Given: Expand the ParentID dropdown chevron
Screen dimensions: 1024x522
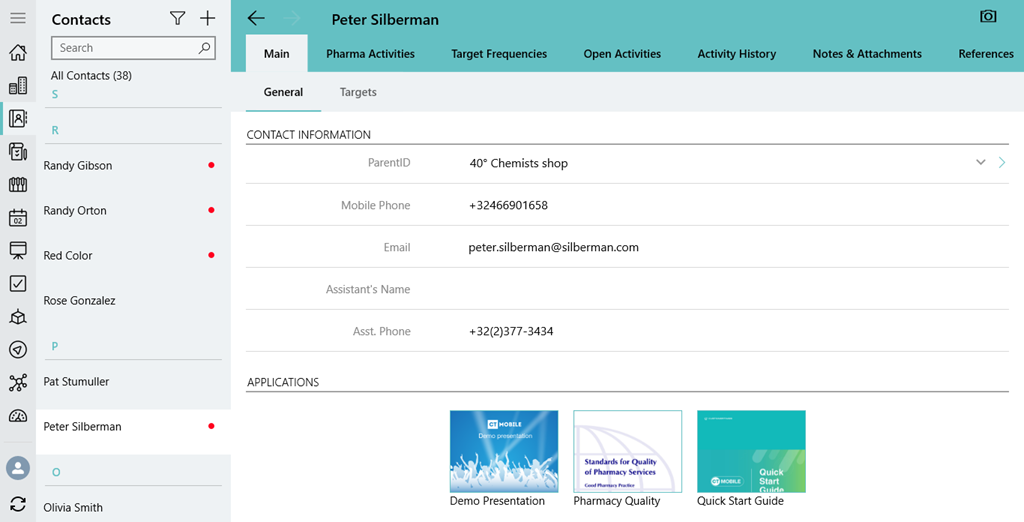Looking at the screenshot, I should coord(981,163).
